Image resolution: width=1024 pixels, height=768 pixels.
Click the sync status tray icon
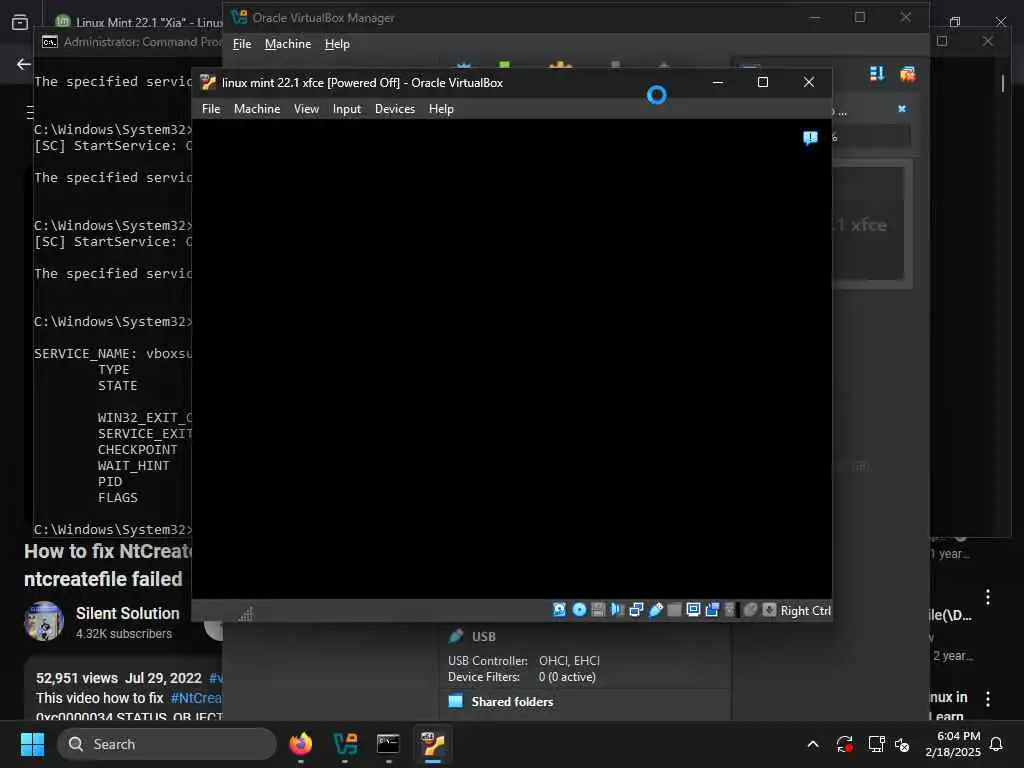pyautogui.click(x=844, y=744)
